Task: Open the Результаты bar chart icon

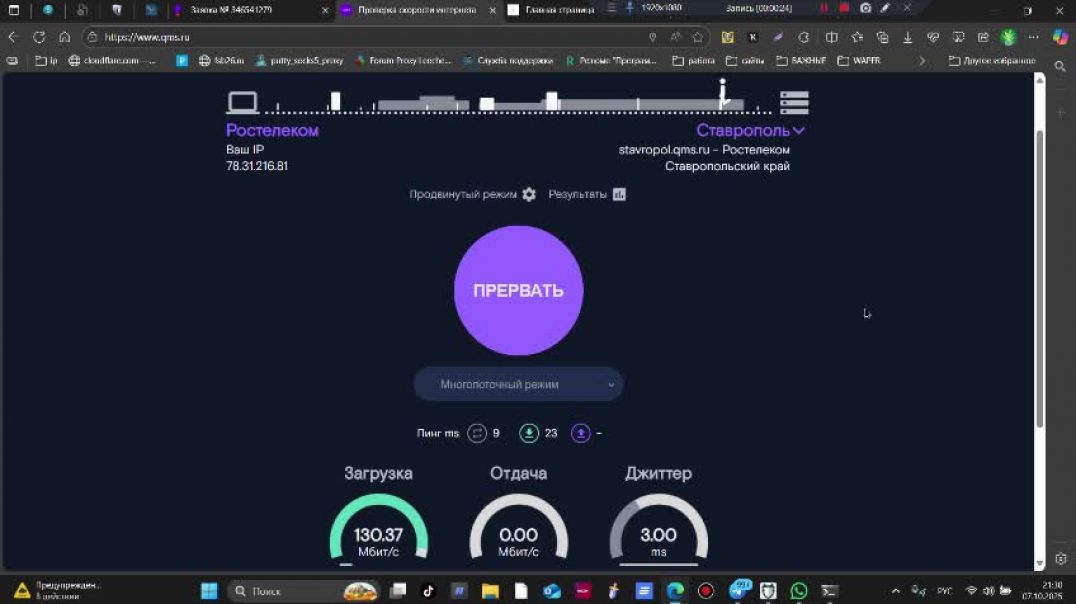Action: coord(619,194)
